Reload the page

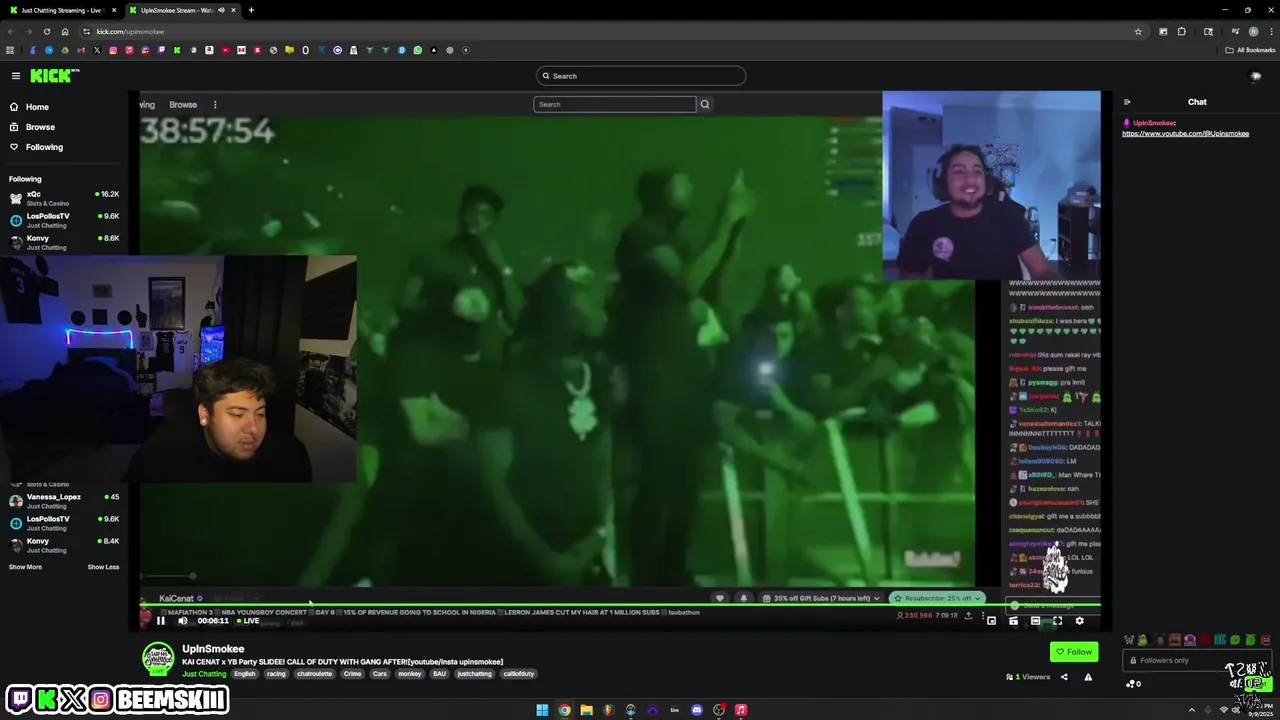(47, 31)
